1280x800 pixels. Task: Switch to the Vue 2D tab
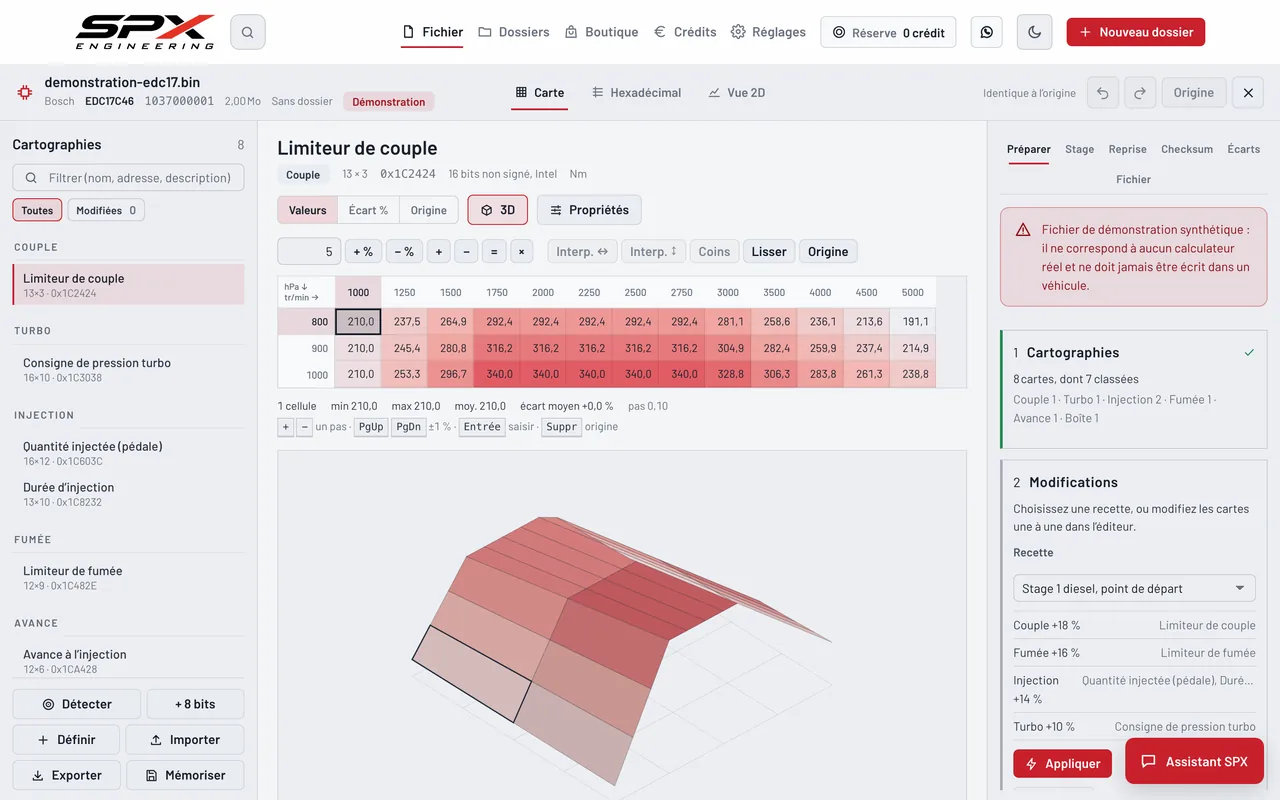(x=736, y=93)
